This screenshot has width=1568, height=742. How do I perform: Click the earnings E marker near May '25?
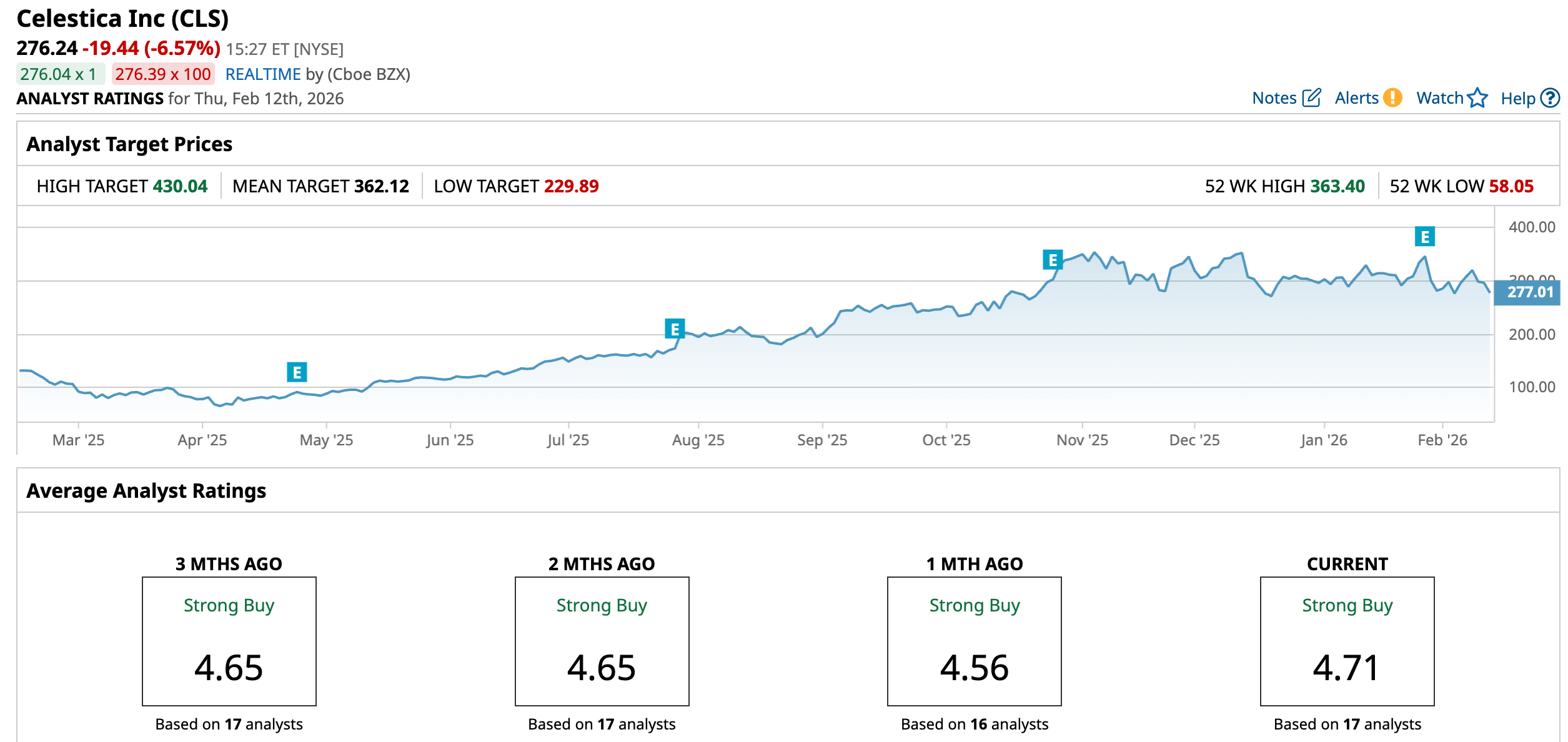click(297, 372)
